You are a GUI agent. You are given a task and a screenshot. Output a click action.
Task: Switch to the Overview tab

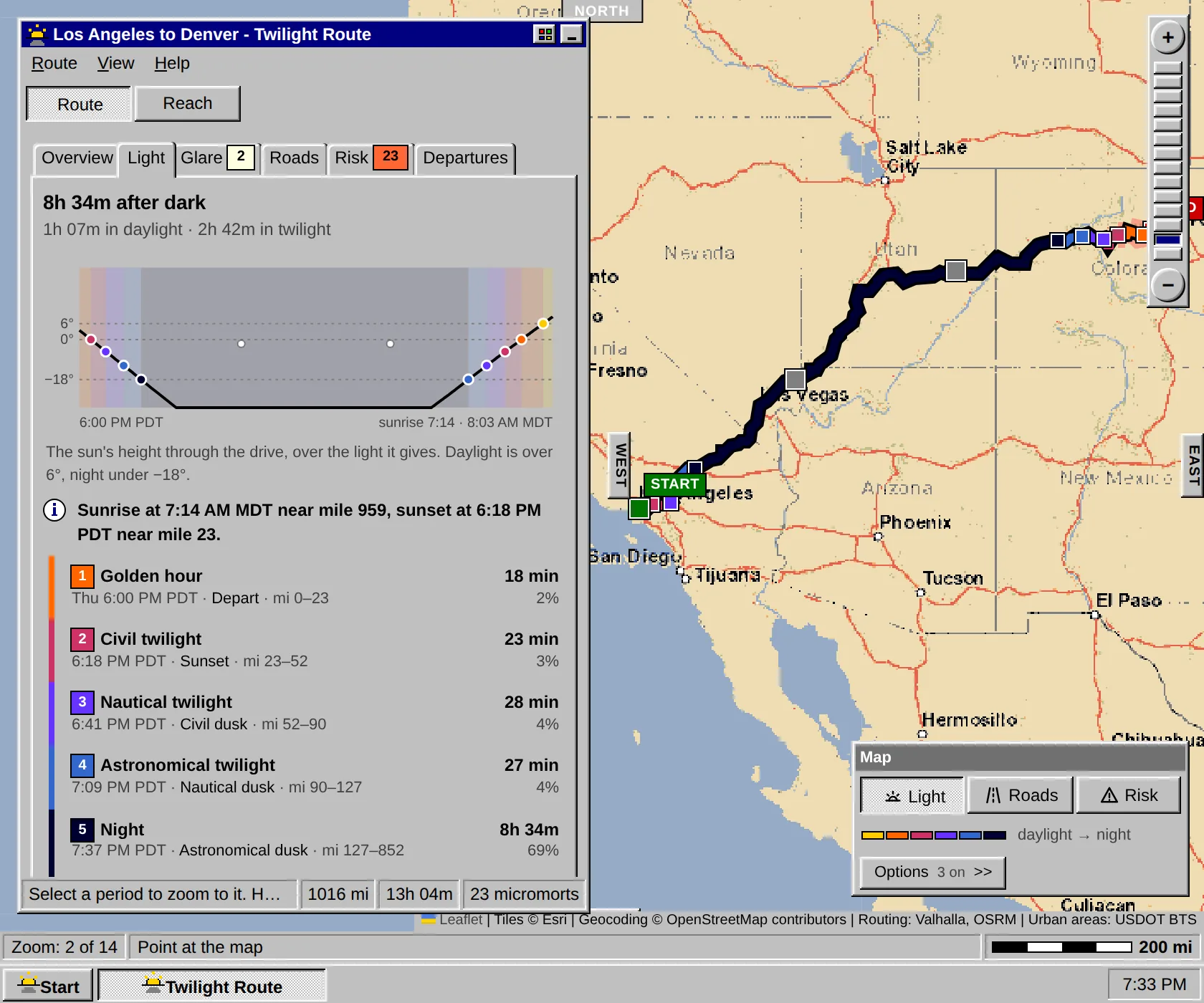click(x=77, y=158)
